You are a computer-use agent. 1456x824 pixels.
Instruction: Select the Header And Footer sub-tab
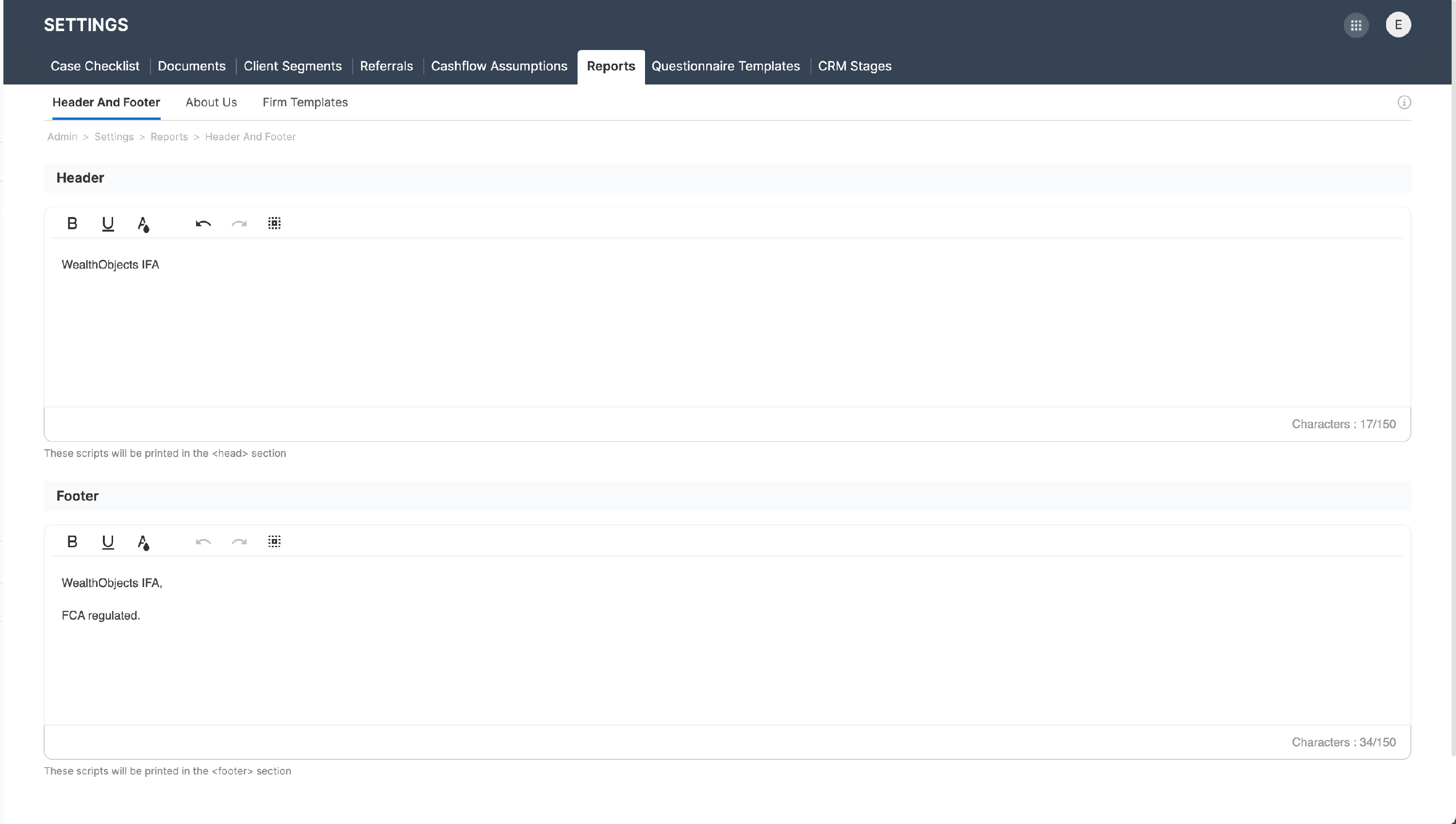click(106, 102)
